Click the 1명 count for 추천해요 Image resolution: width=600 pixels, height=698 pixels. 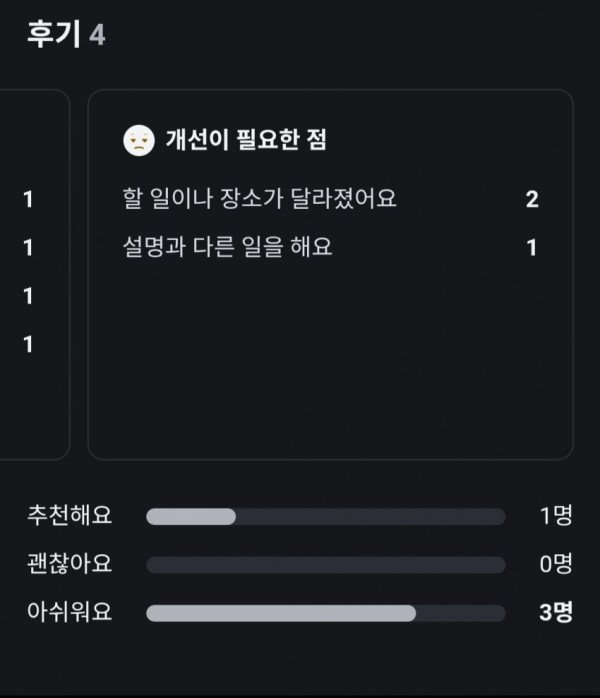[556, 516]
